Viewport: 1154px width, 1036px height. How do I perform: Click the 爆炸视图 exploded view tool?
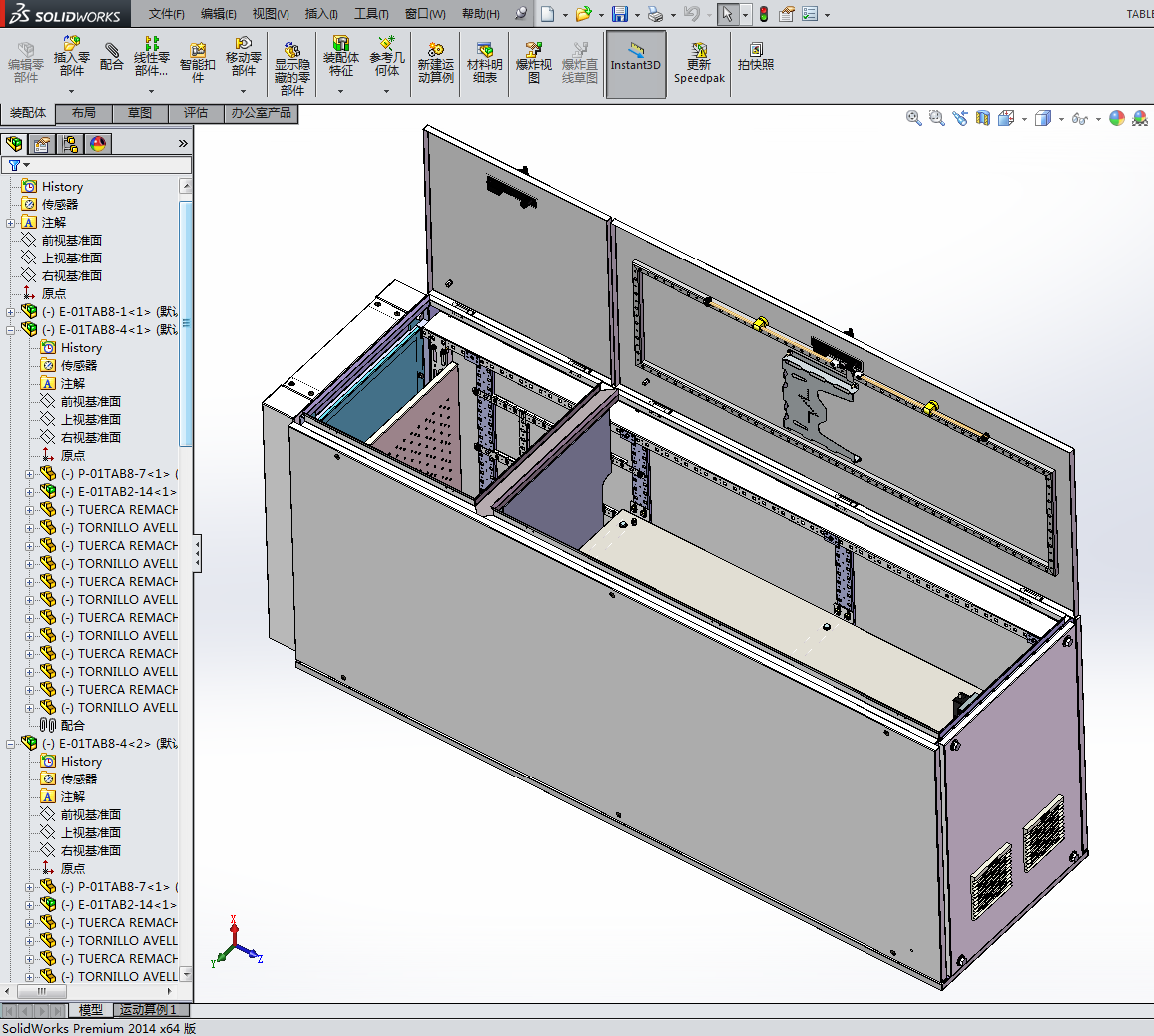pos(534,63)
